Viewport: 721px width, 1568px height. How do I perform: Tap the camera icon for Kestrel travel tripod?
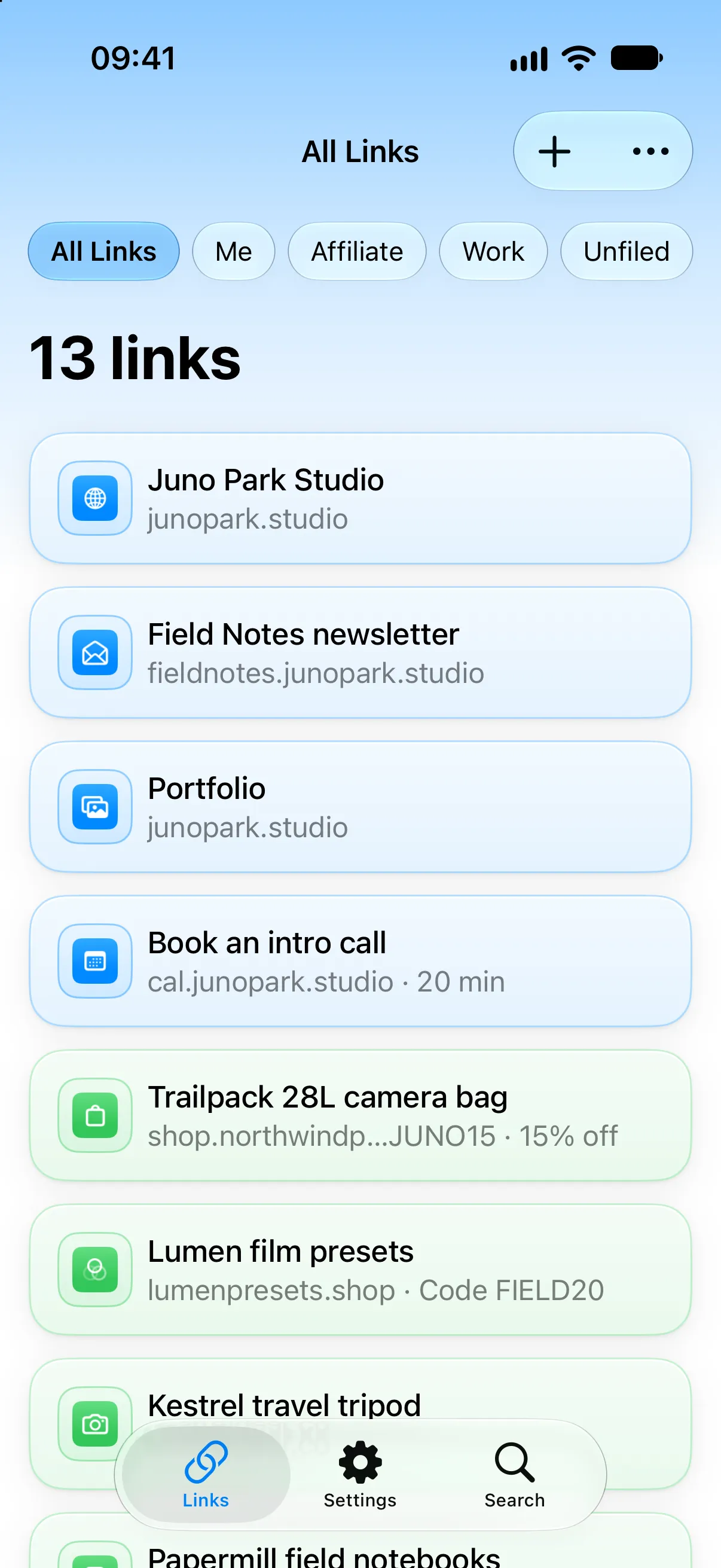[x=95, y=1424]
